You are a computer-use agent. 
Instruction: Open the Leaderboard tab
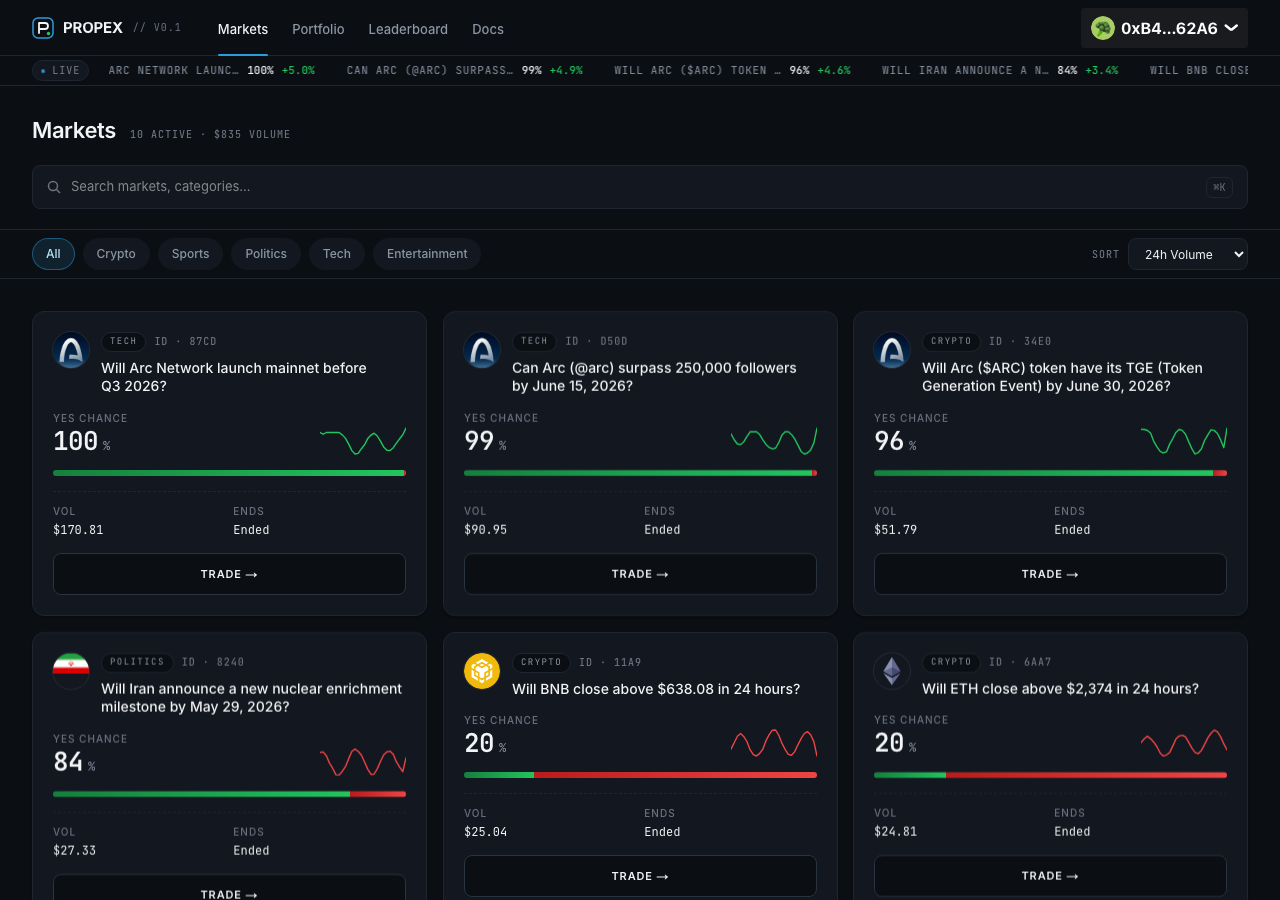click(x=408, y=29)
